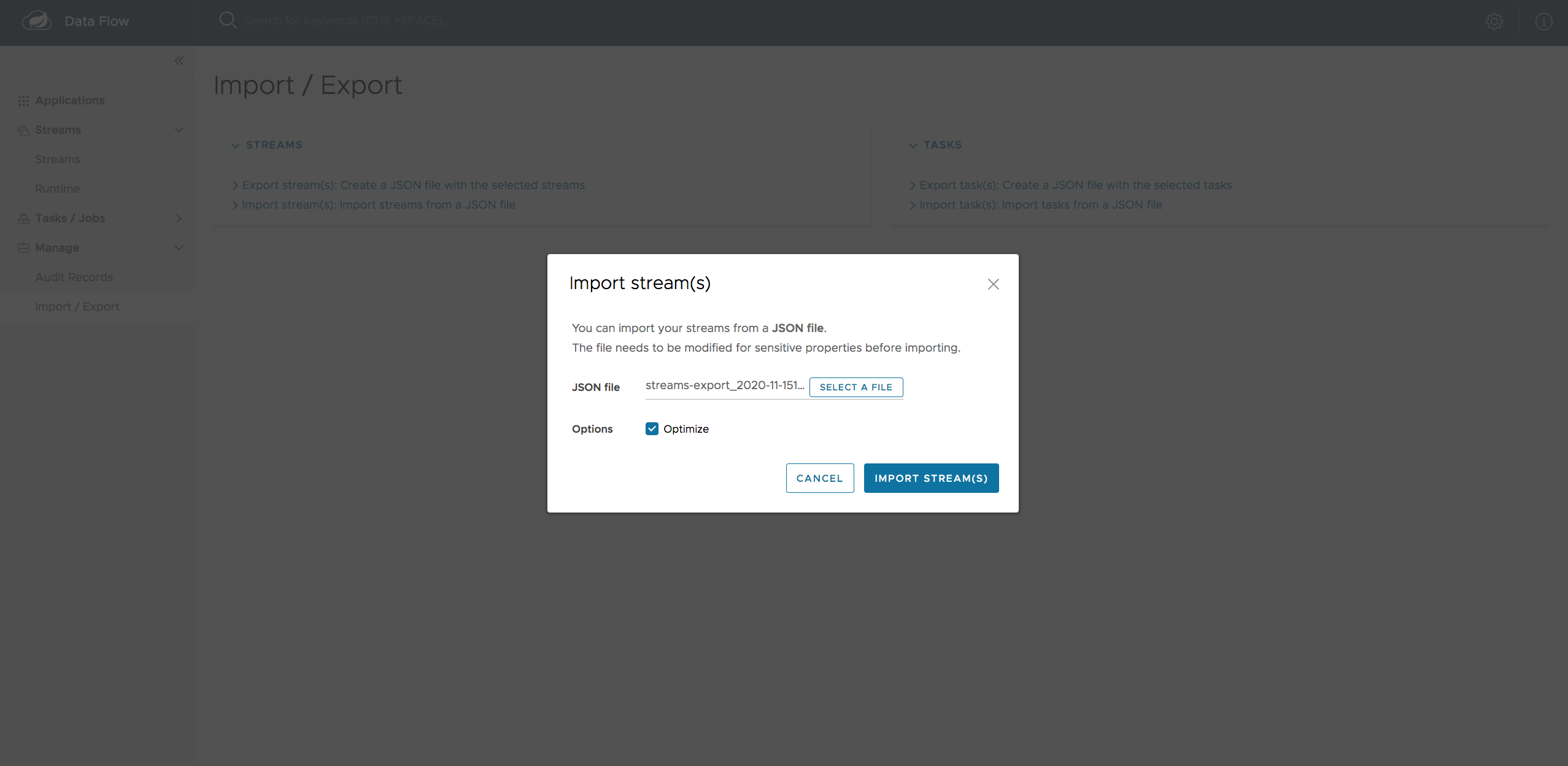Collapse the Streams sidebar submenu
The height and width of the screenshot is (766, 1568).
point(178,129)
